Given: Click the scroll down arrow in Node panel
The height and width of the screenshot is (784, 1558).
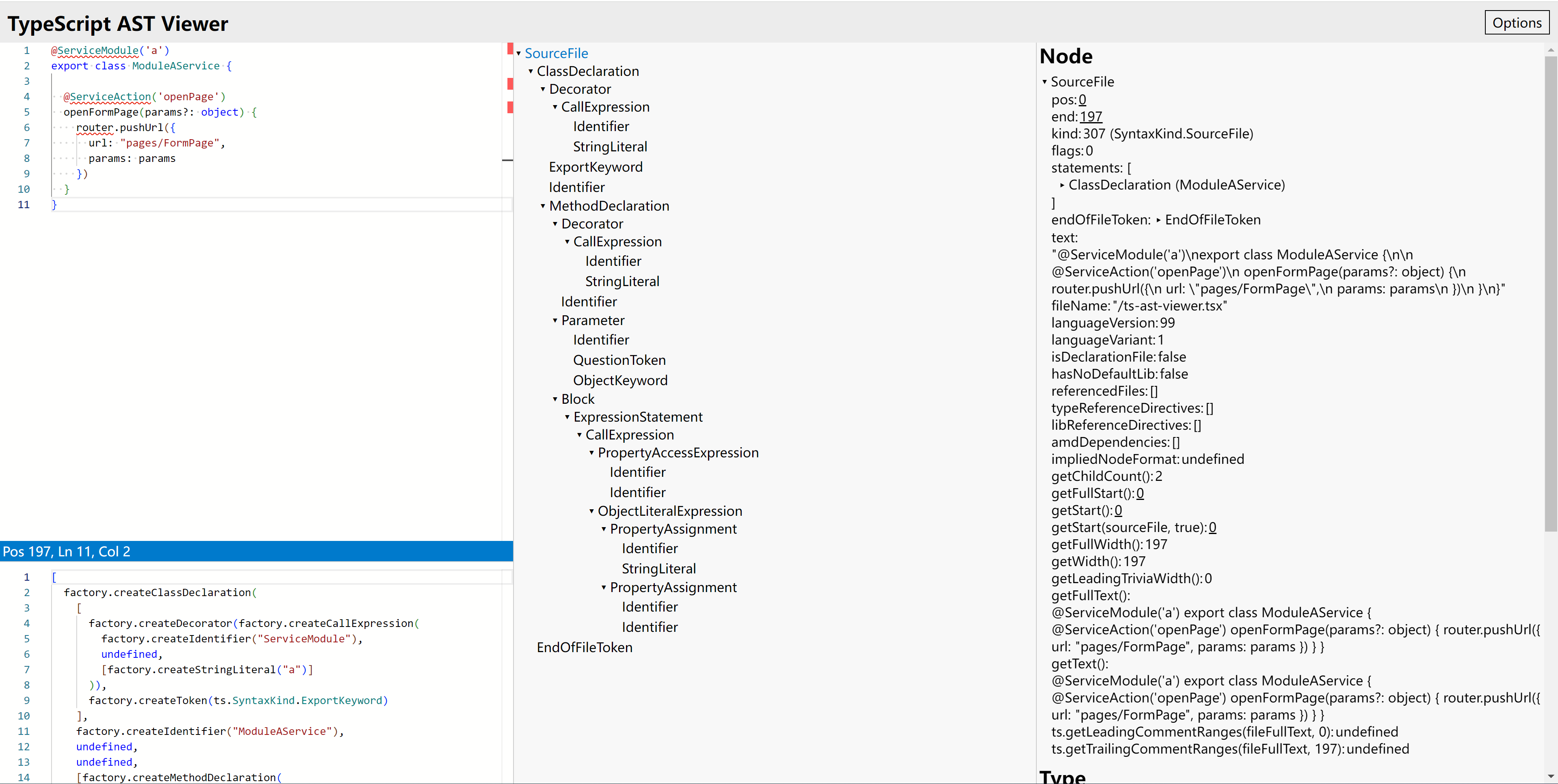Looking at the screenshot, I should tap(1550, 776).
